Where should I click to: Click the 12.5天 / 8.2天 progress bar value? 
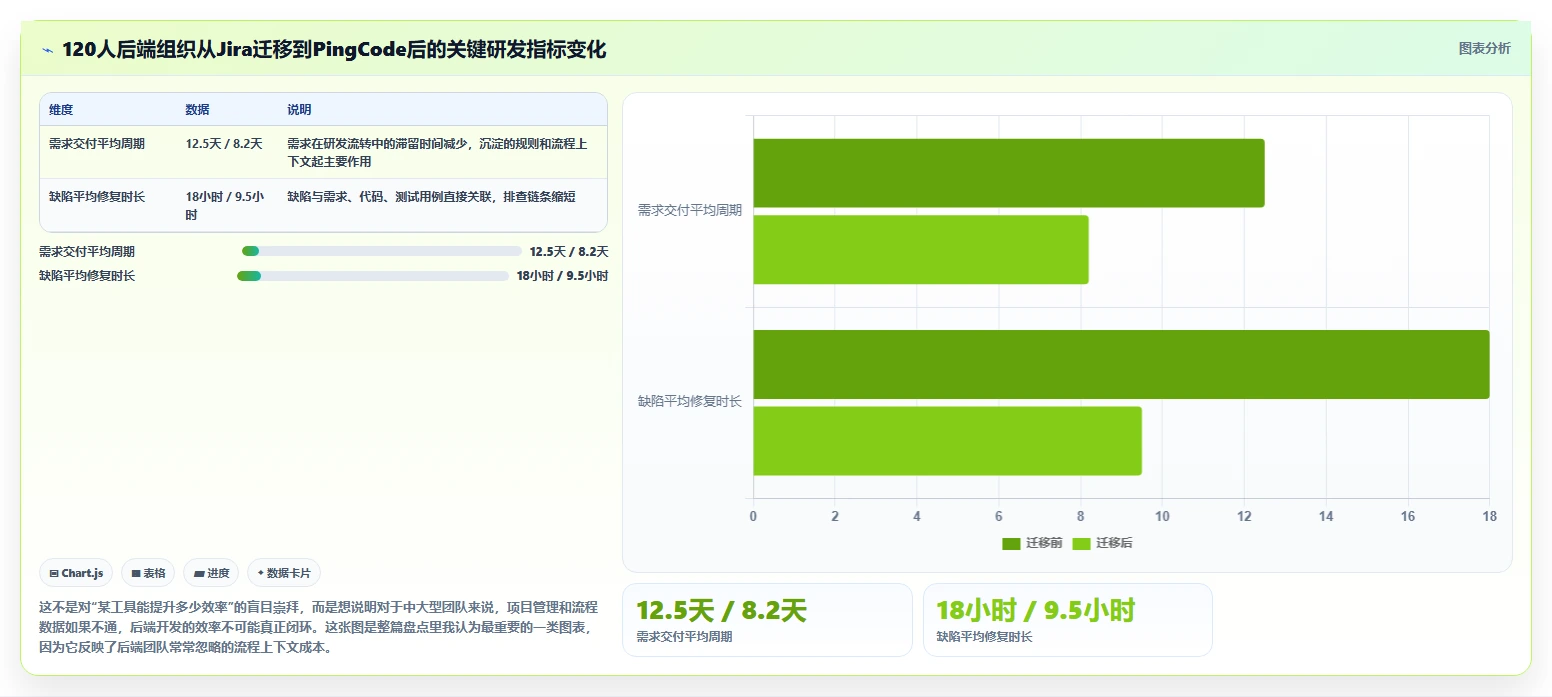(569, 252)
